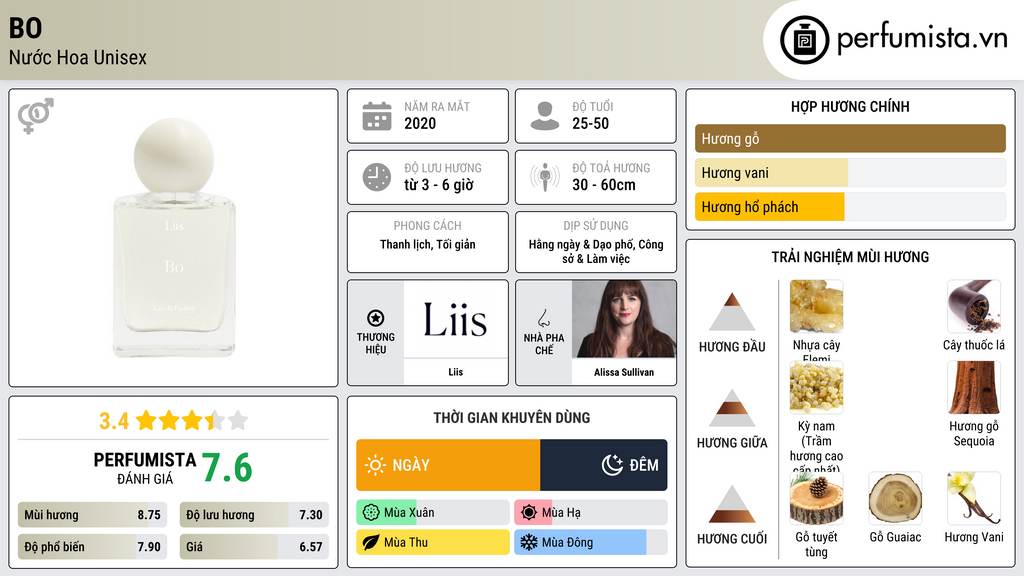Click the Hợp hương chính heading
This screenshot has height=576, width=1024.
850,106
